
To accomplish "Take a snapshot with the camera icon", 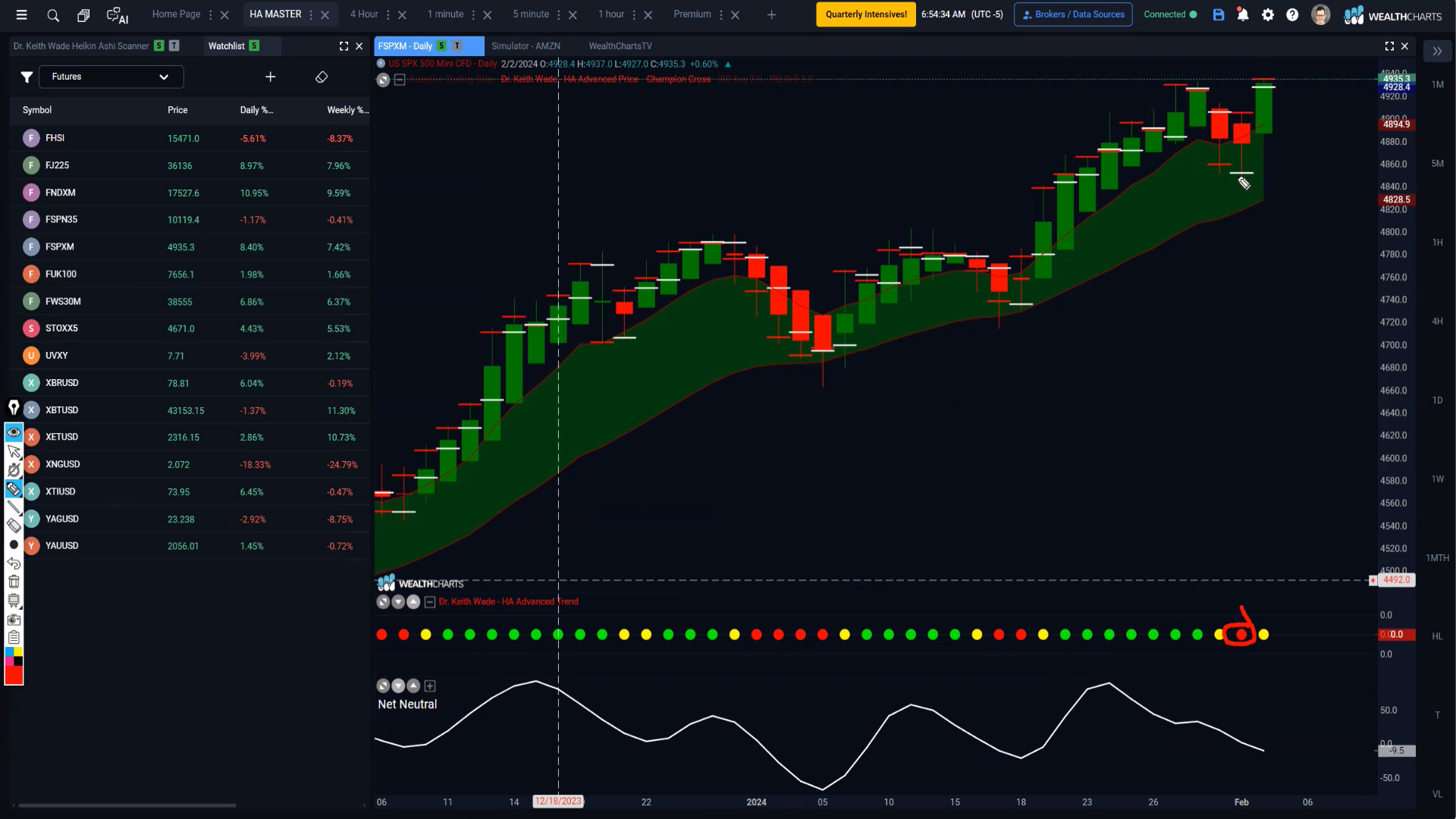I will click(x=14, y=620).
